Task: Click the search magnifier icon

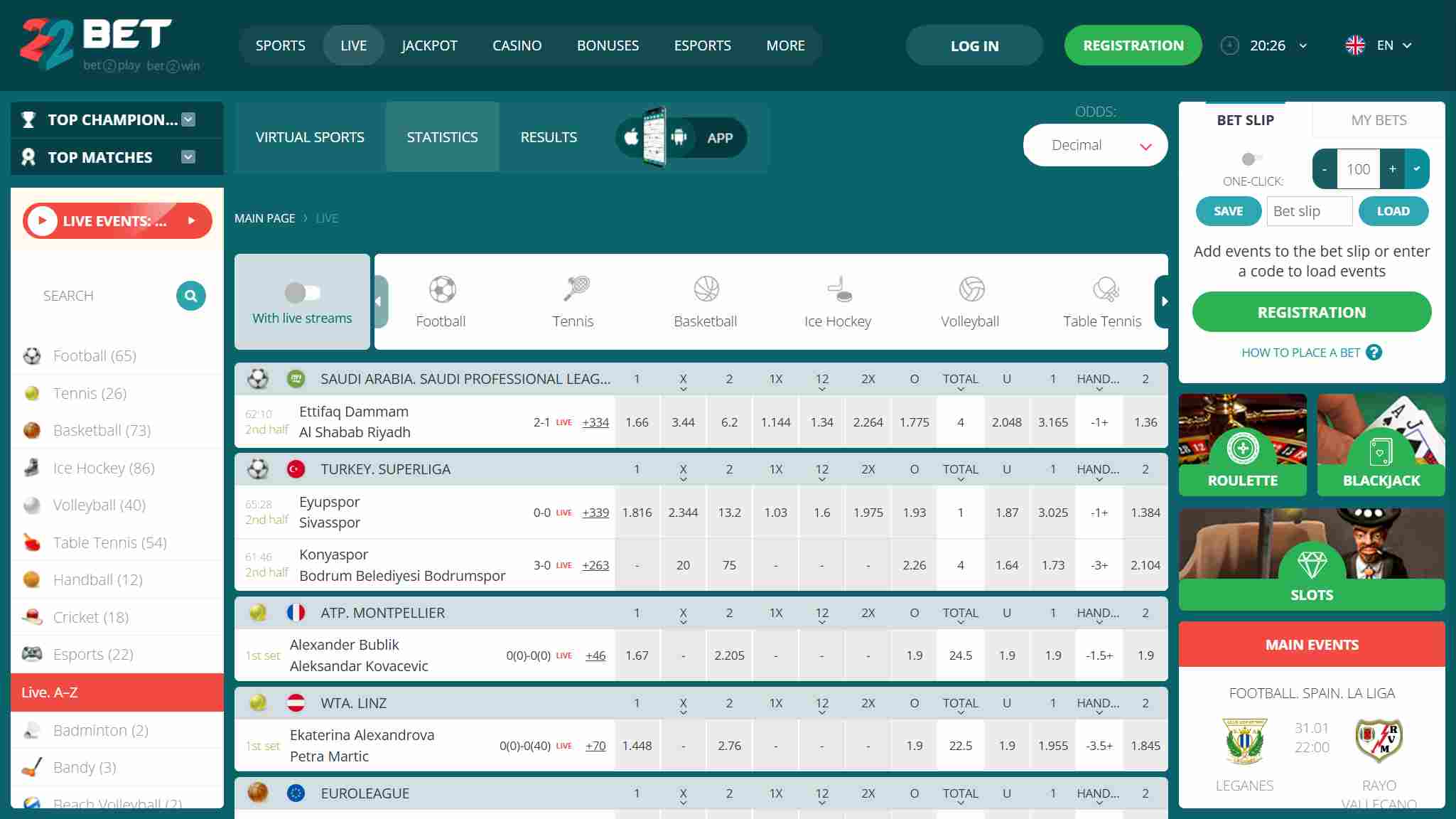Action: point(190,296)
